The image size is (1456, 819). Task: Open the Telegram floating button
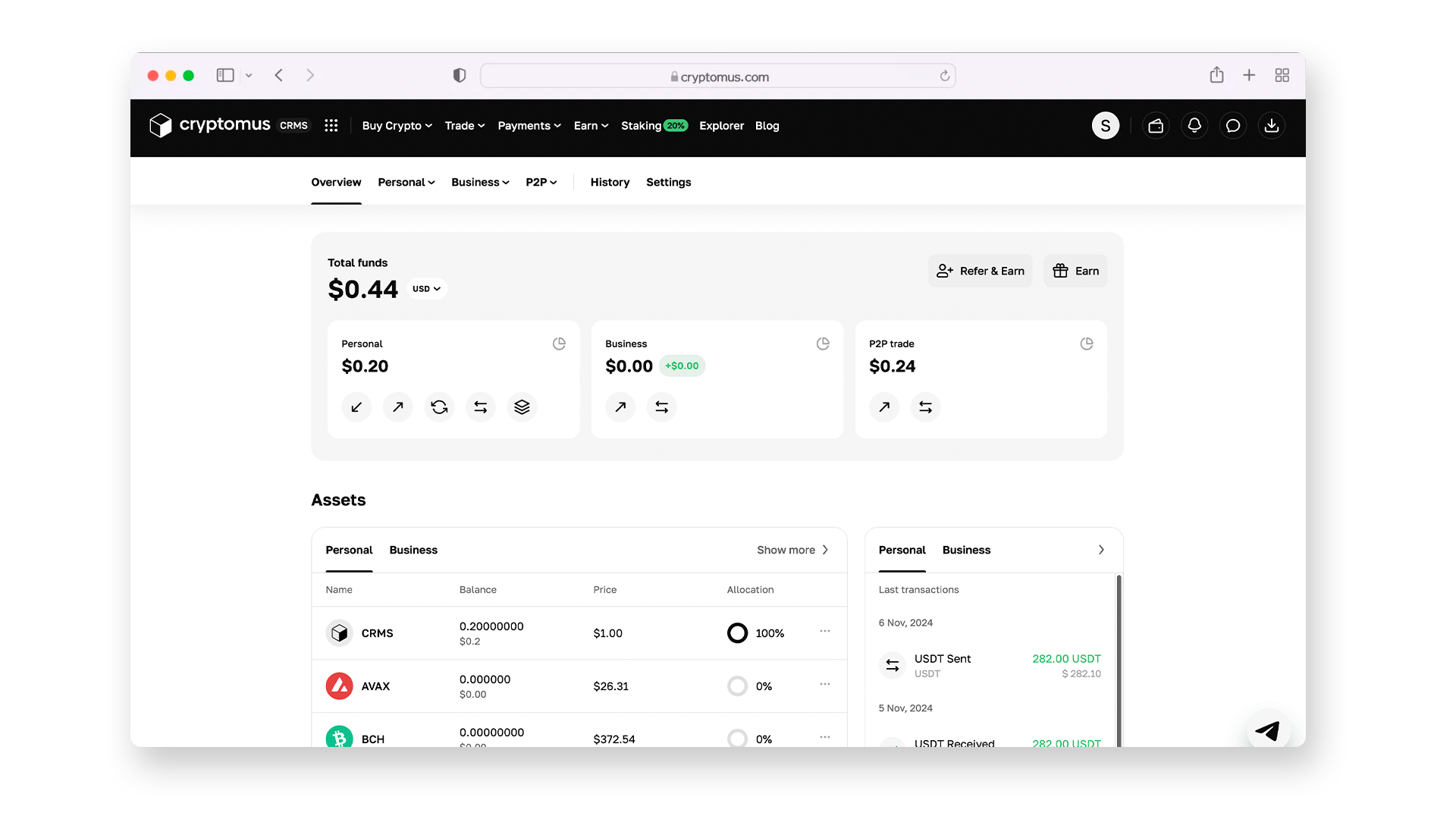pyautogui.click(x=1268, y=730)
